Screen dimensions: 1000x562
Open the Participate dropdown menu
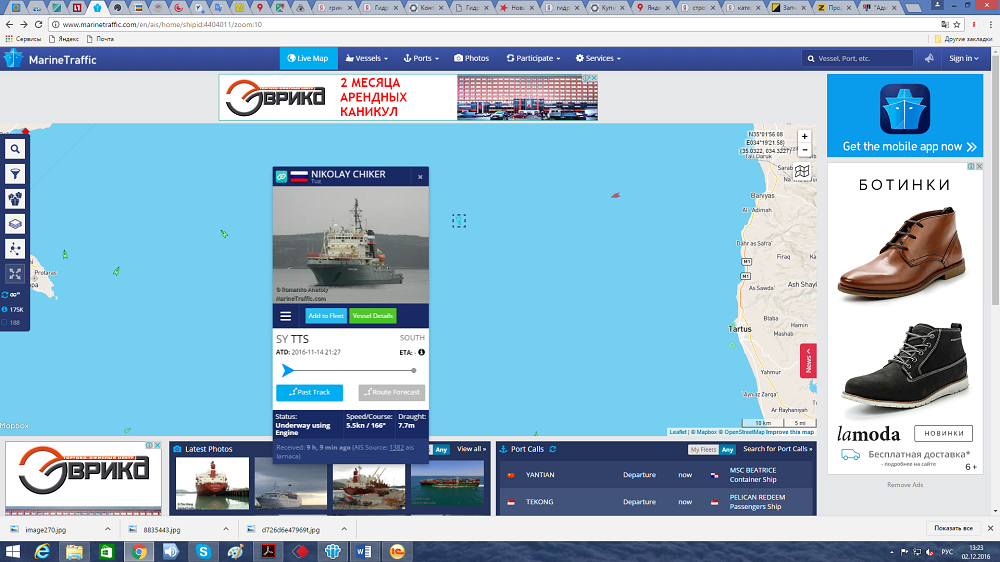coord(533,58)
